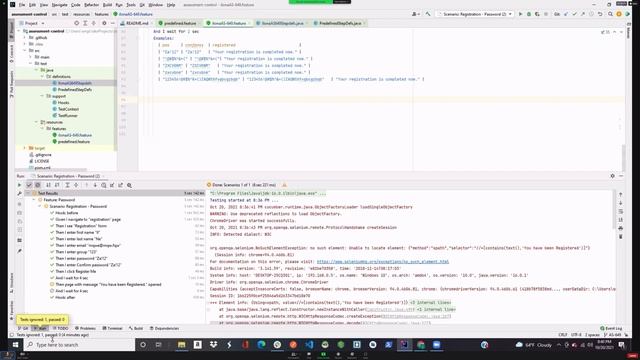Expand the target folder

[25, 148]
